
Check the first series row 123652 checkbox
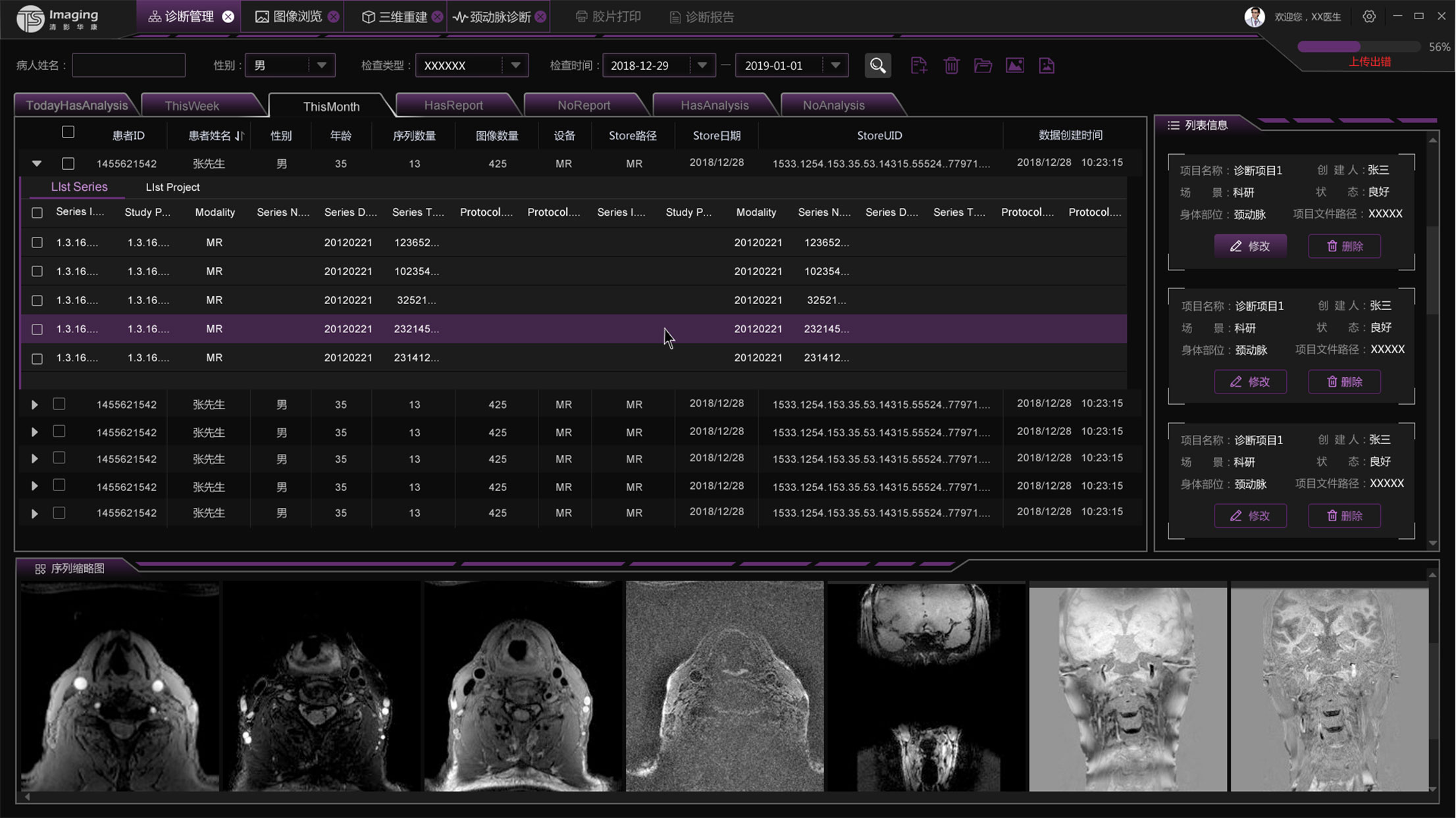pos(37,243)
